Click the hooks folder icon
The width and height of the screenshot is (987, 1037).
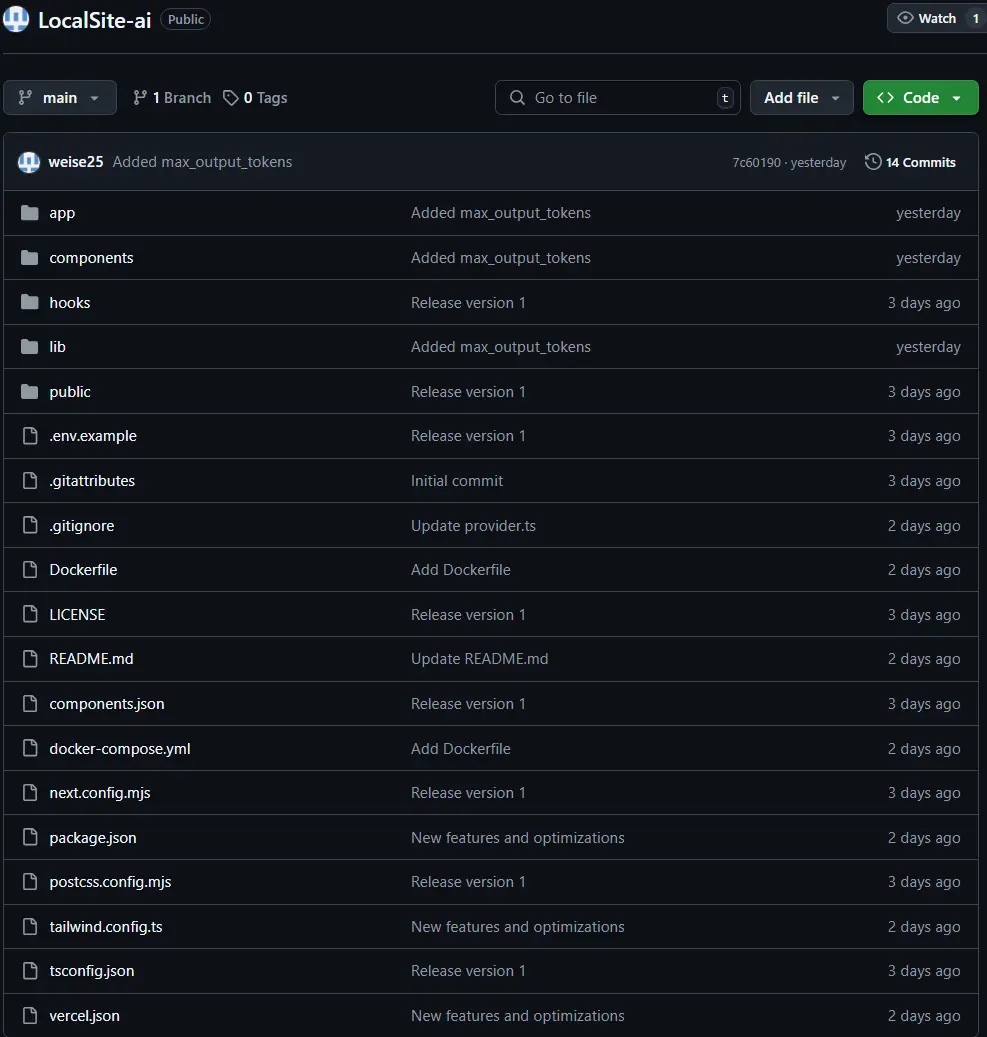point(30,303)
